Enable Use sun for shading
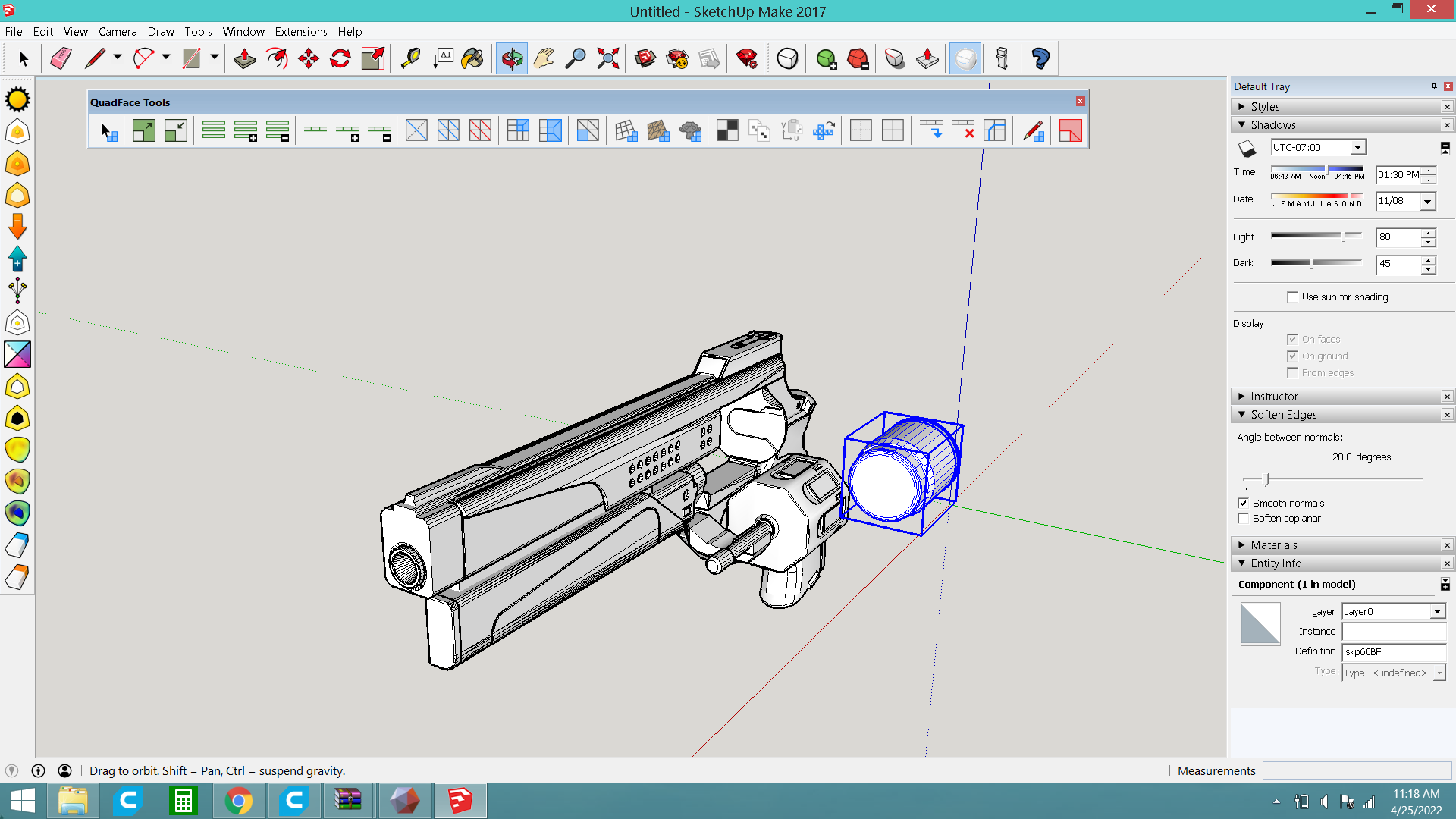Viewport: 1456px width, 819px height. (x=1292, y=297)
